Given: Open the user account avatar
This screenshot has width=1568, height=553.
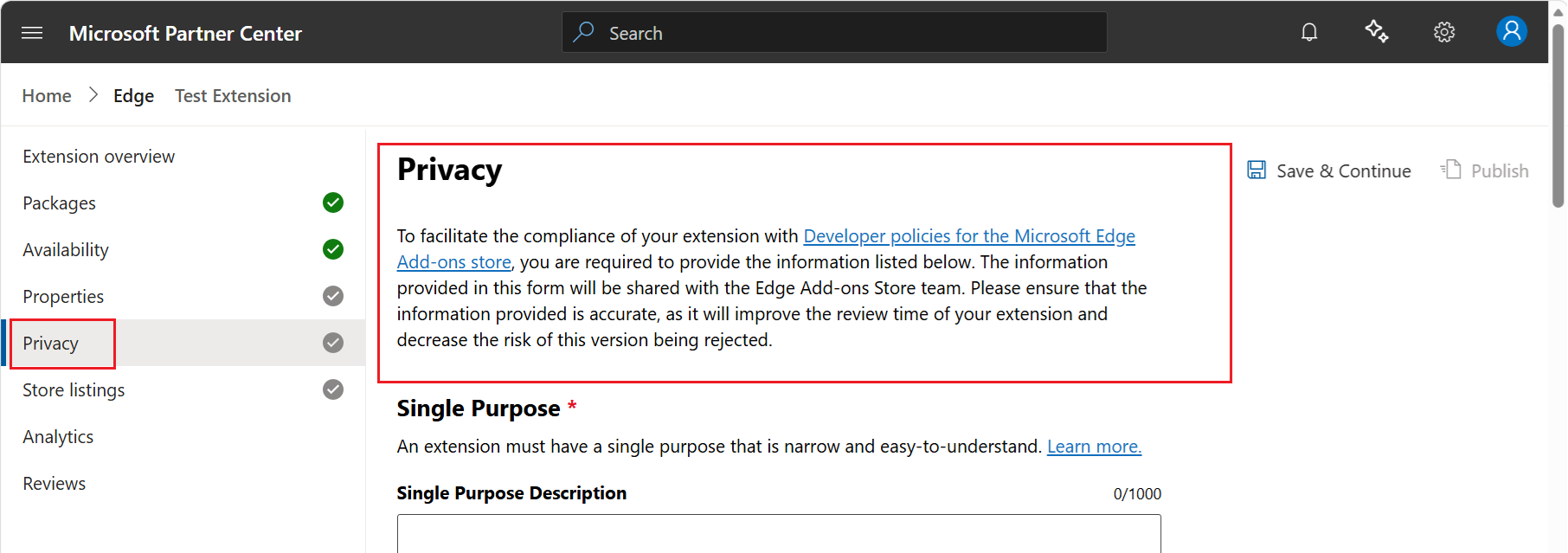Looking at the screenshot, I should pyautogui.click(x=1512, y=31).
